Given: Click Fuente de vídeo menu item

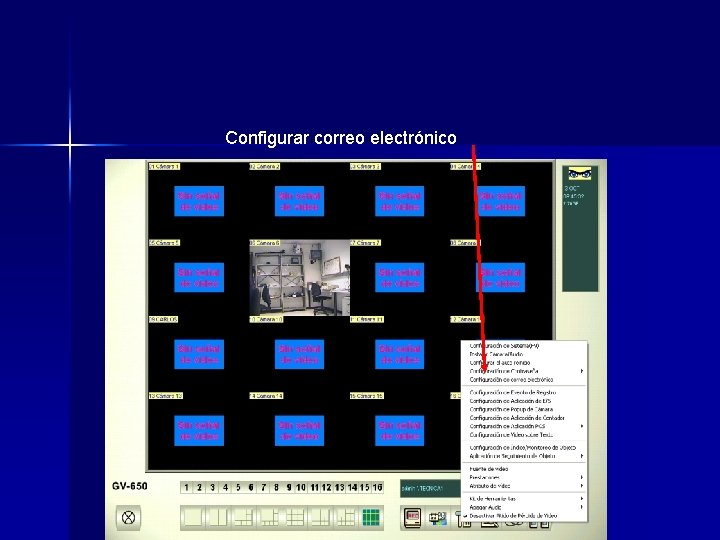Looking at the screenshot, I should 489,469.
